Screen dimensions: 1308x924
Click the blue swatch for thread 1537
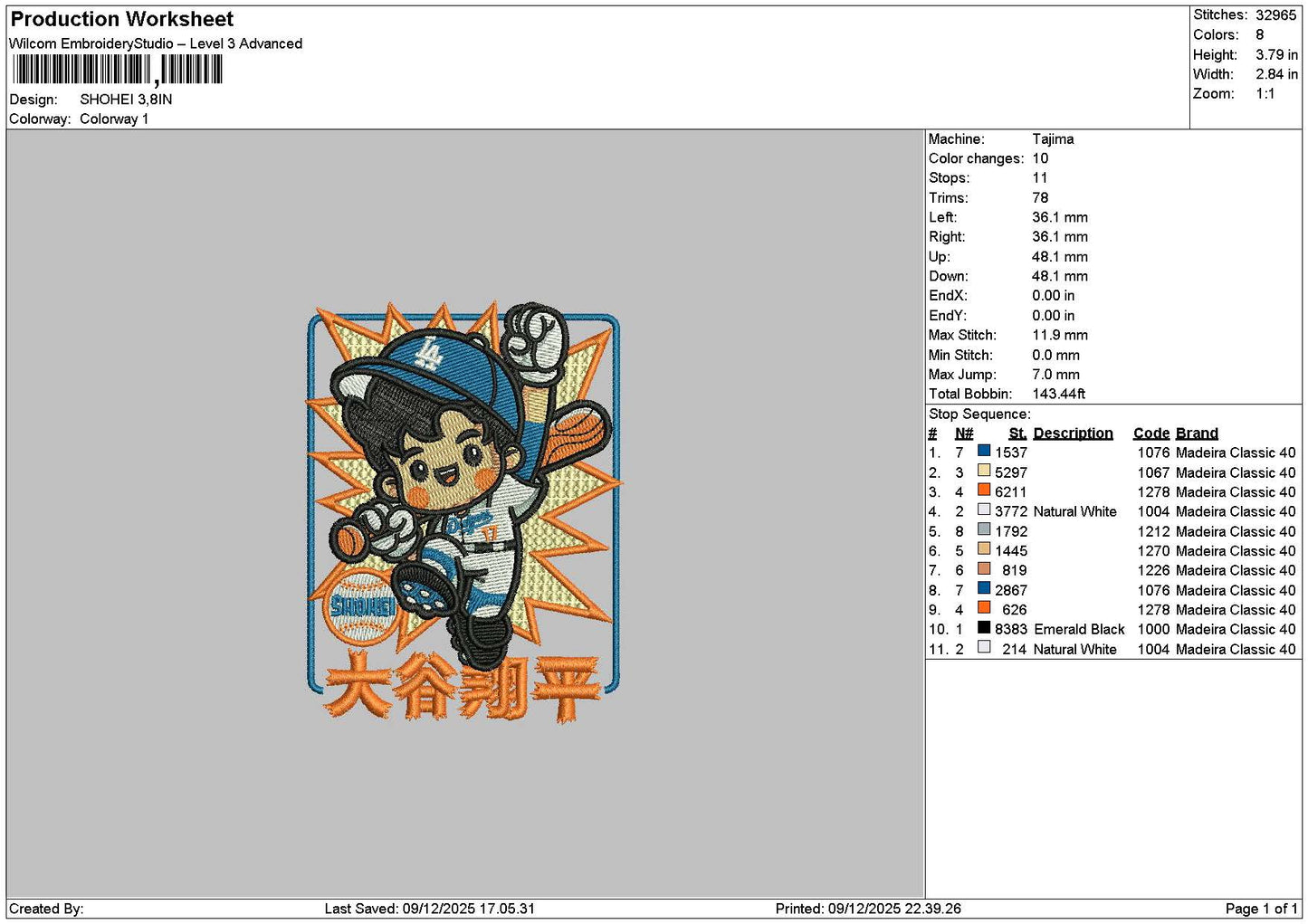coord(984,451)
